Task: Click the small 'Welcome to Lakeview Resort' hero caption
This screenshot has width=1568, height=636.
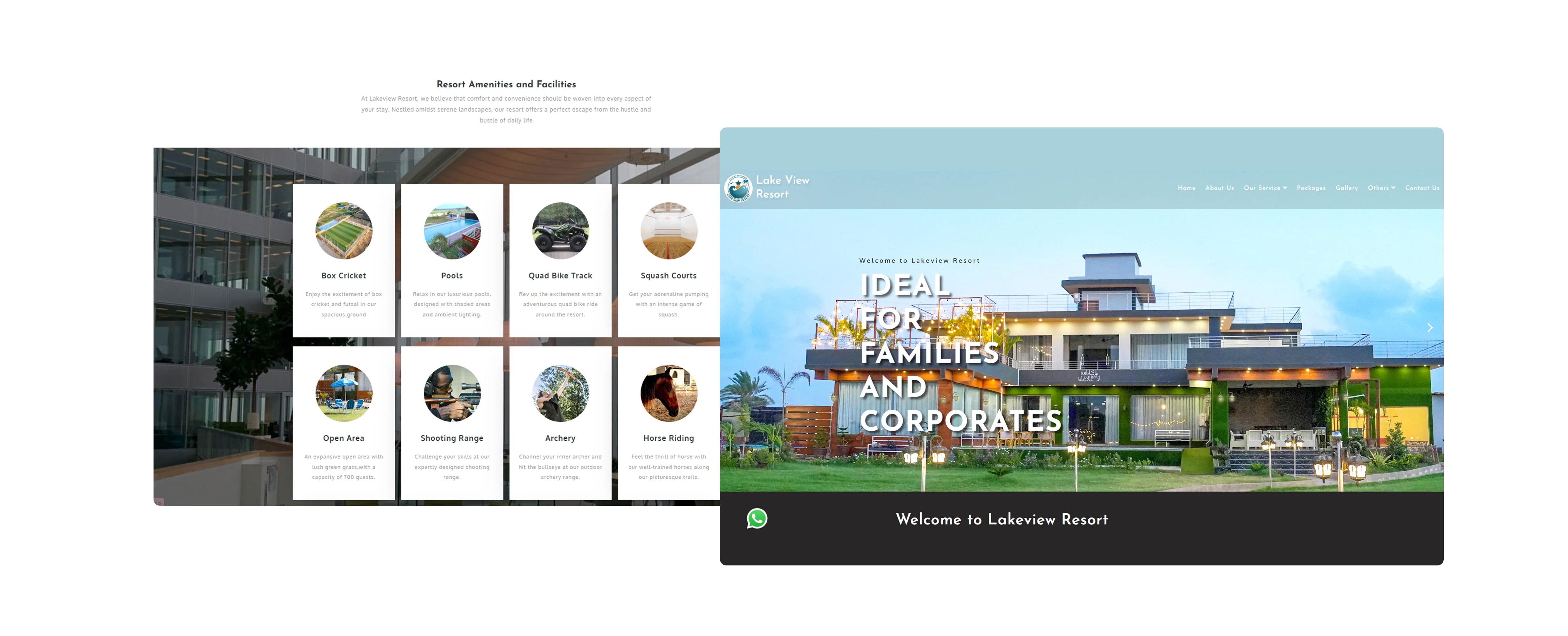Action: (919, 261)
